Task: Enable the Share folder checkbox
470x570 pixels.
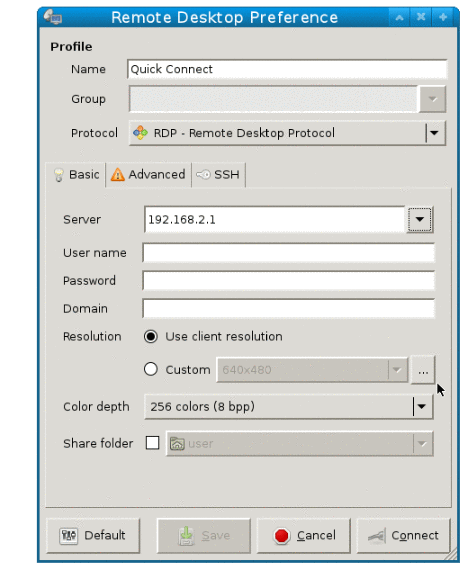Action: click(152, 443)
